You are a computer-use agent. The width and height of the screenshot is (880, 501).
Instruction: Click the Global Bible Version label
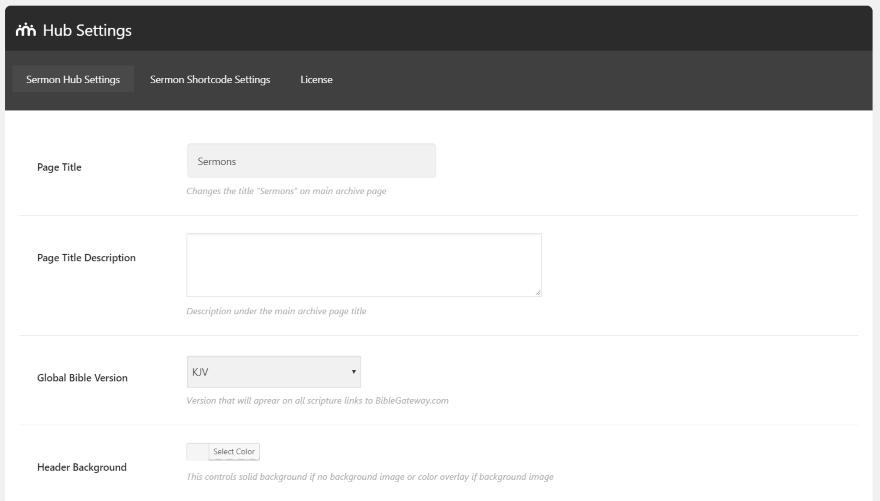[82, 378]
